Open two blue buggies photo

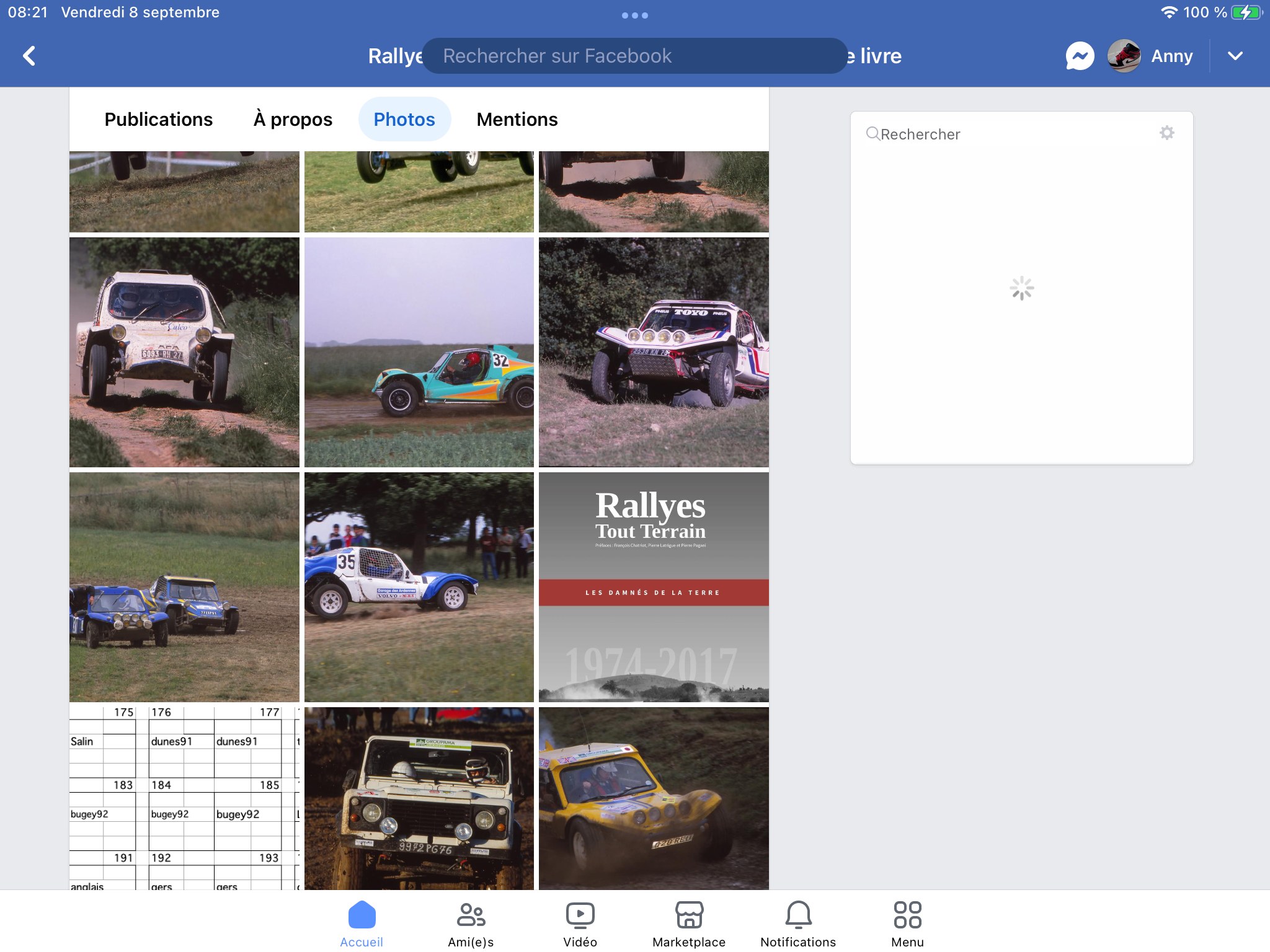pos(184,587)
